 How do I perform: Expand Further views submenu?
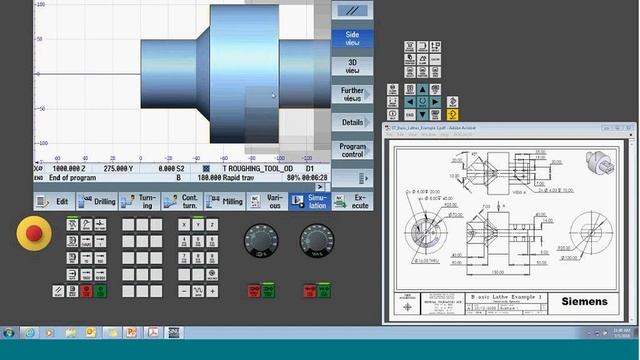[352, 94]
